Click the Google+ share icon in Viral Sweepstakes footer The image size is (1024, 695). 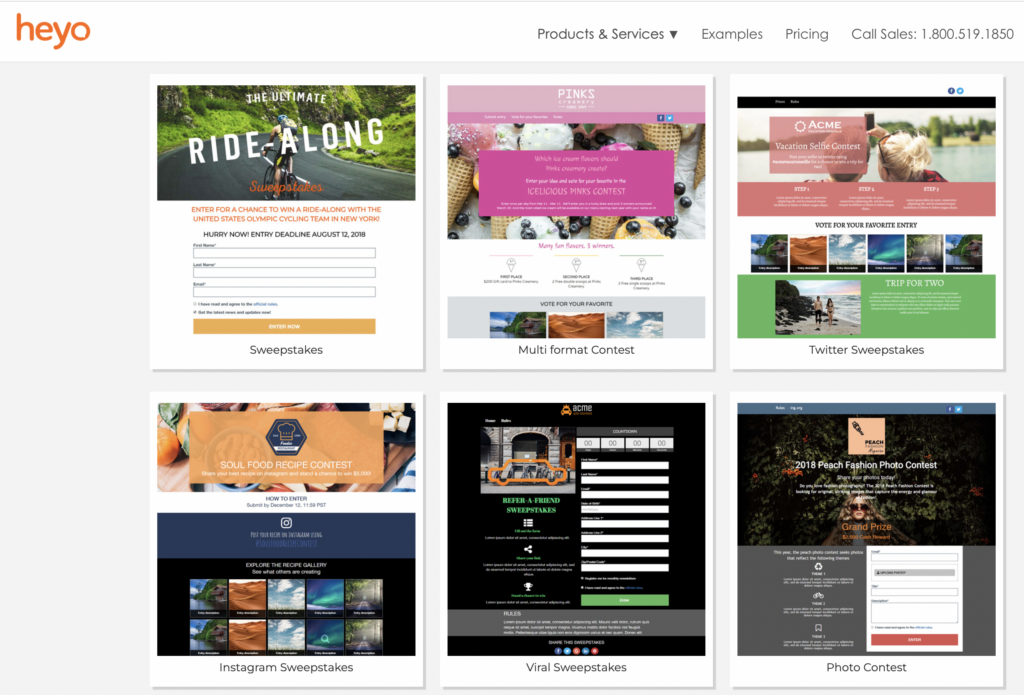(x=576, y=651)
